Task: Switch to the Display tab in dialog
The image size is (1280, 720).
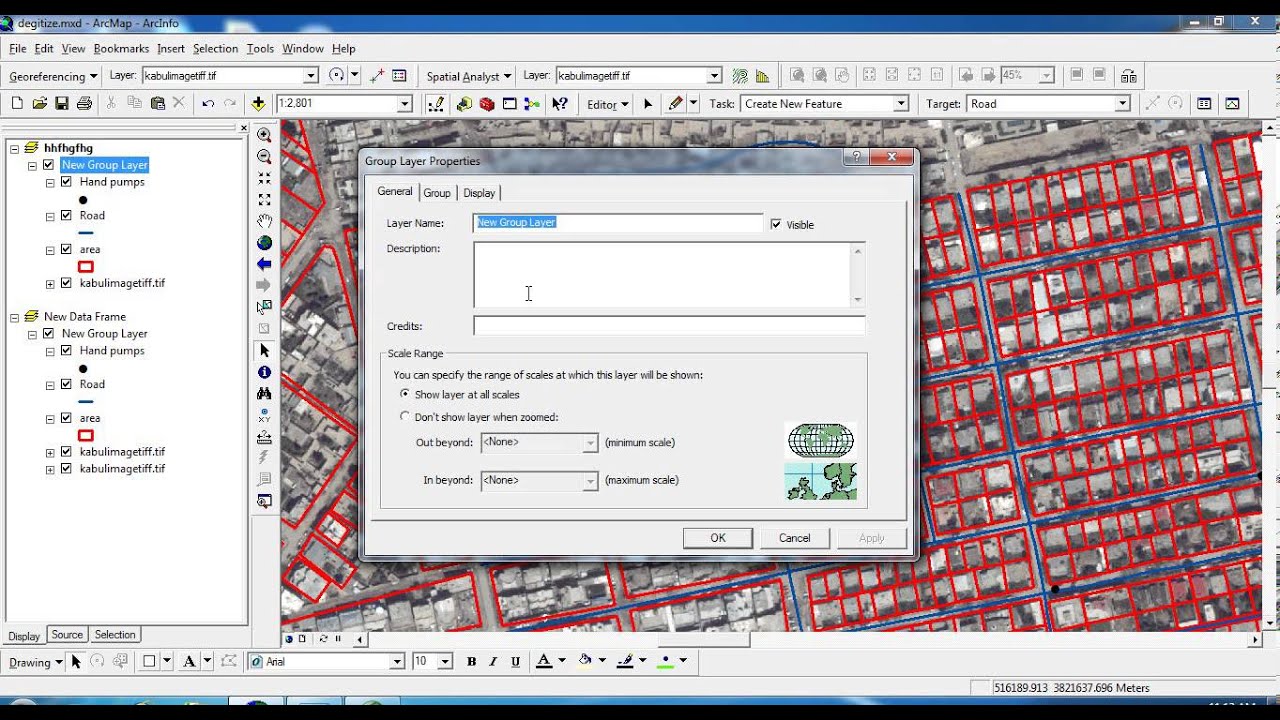Action: pyautogui.click(x=479, y=192)
